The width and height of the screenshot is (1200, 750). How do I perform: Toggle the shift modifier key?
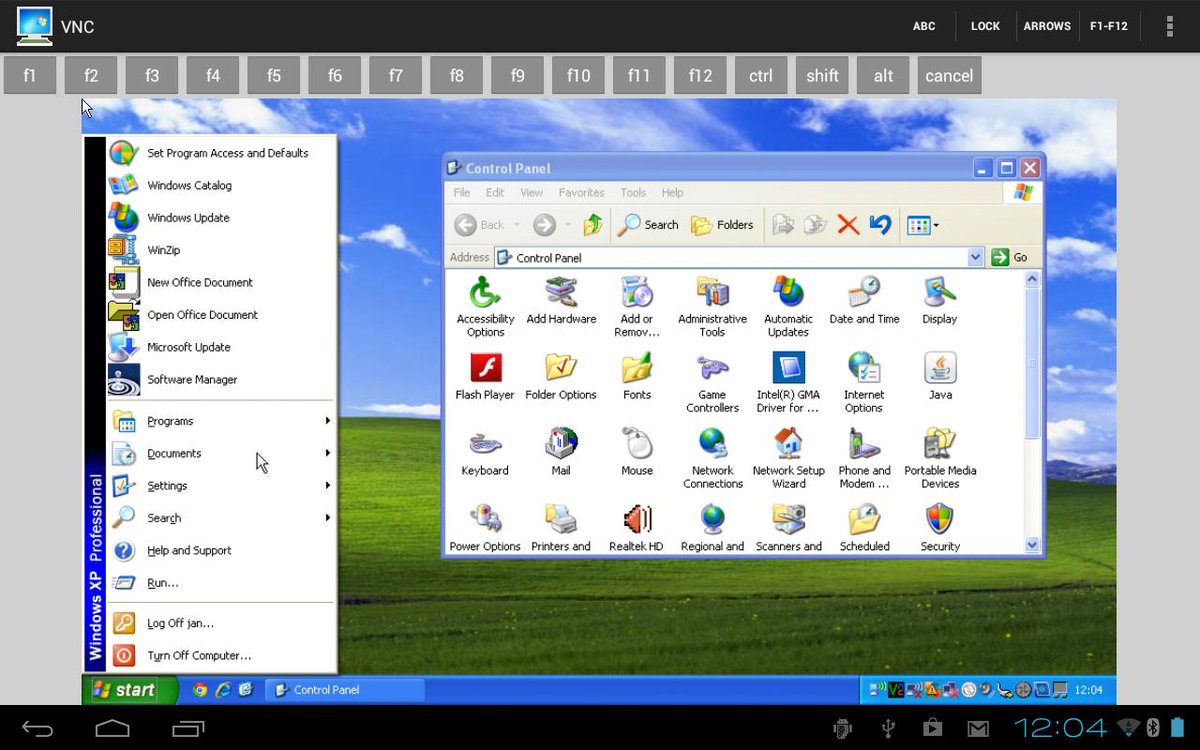click(822, 75)
